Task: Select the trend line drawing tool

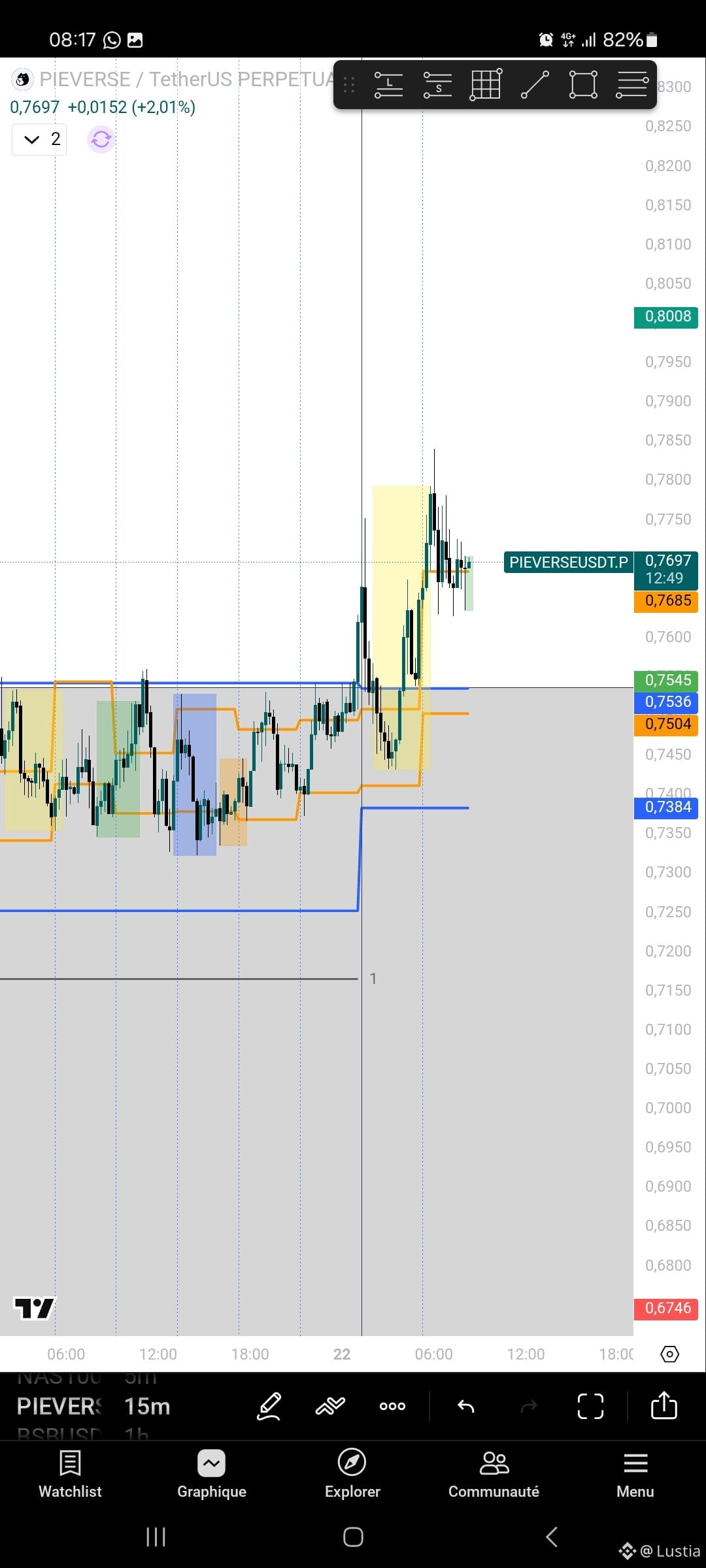Action: 535,85
